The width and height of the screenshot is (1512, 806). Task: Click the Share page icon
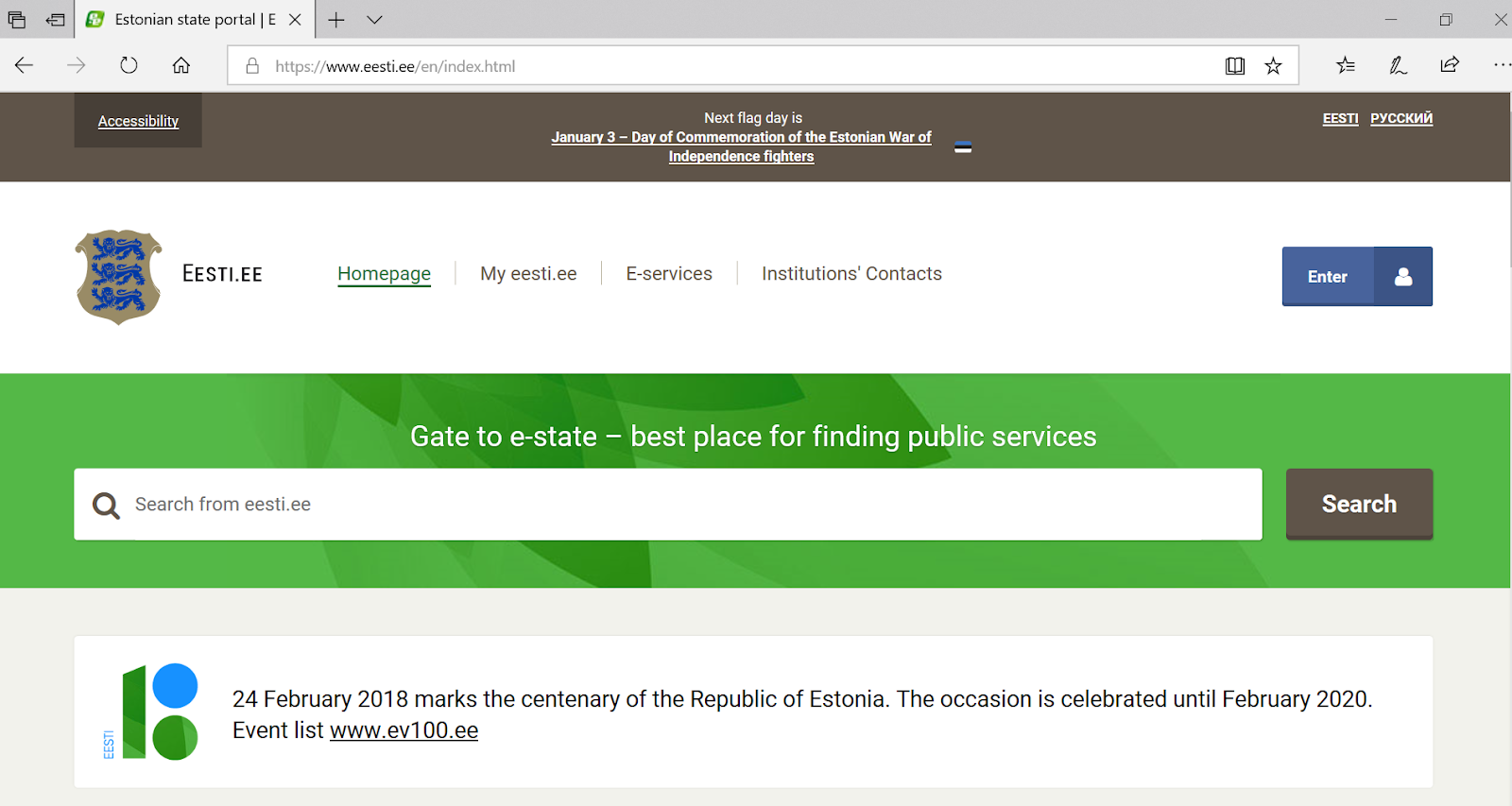[x=1450, y=65]
